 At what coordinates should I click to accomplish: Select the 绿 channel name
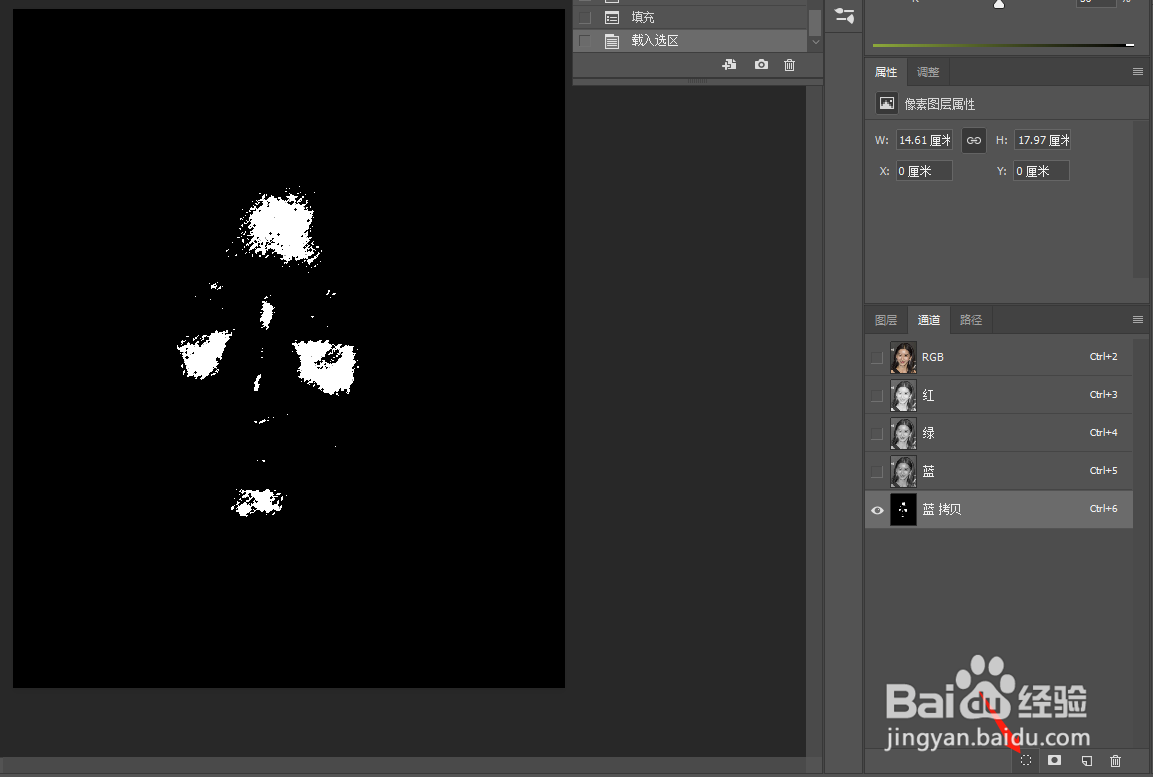[928, 434]
